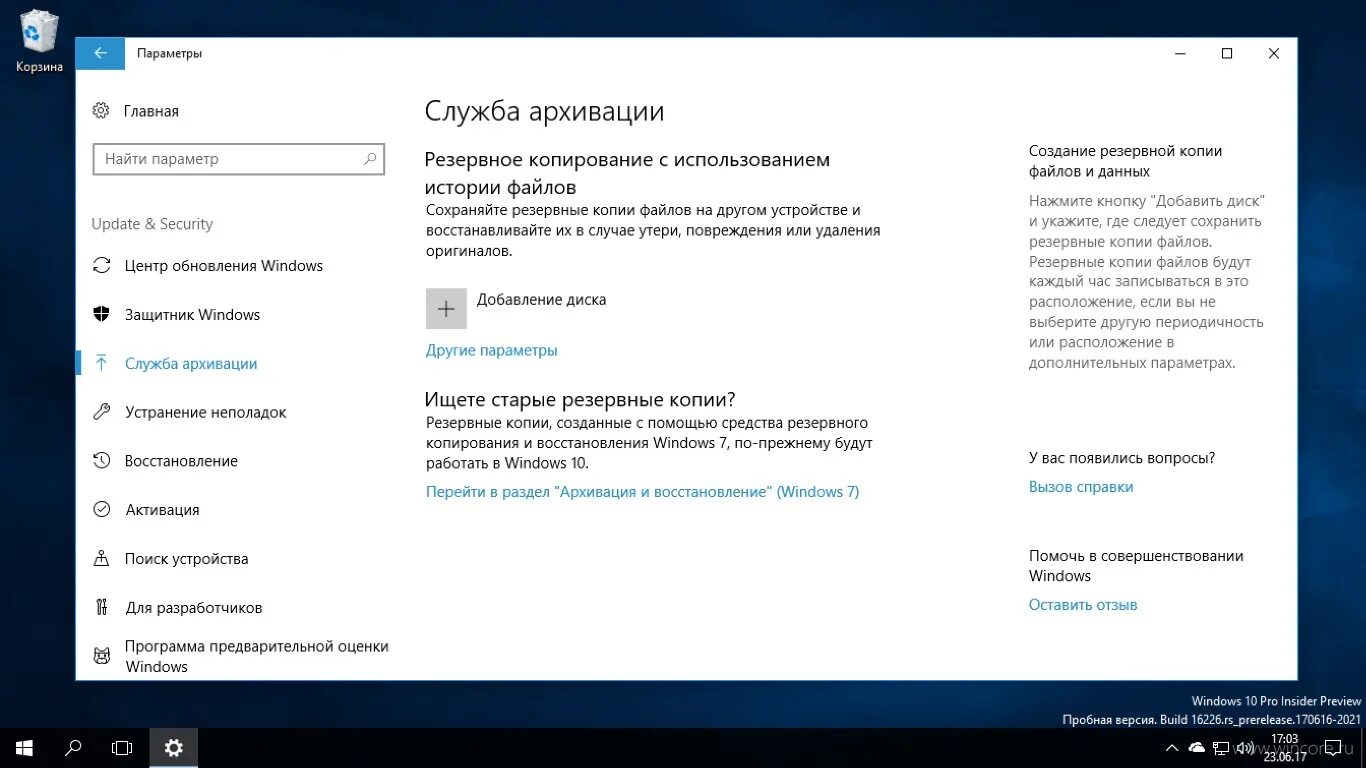1366x768 pixels.
Task: Select the Центр обновления Windows refresh icon
Action: coord(101,265)
